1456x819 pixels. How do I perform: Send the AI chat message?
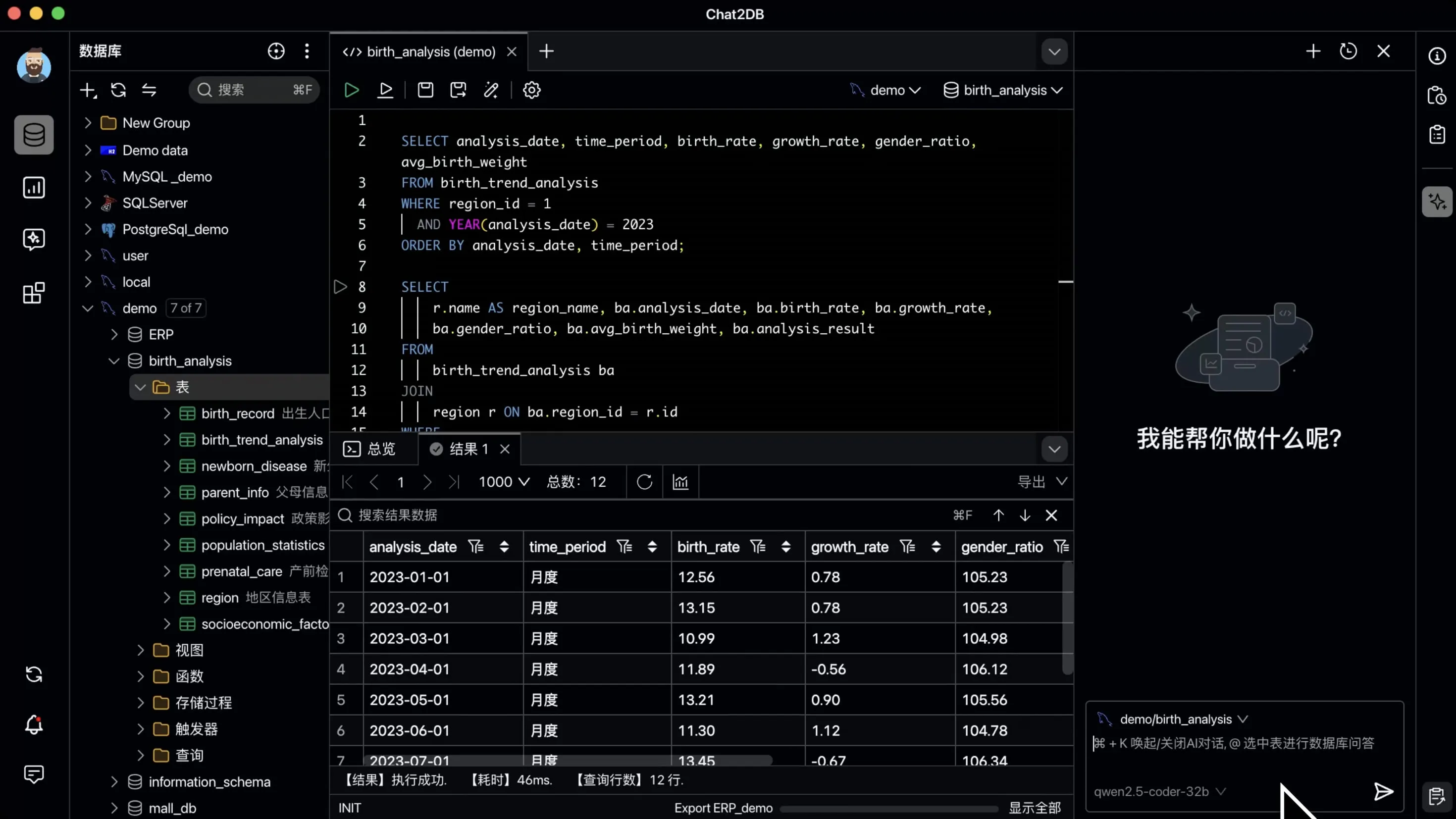pyautogui.click(x=1383, y=791)
